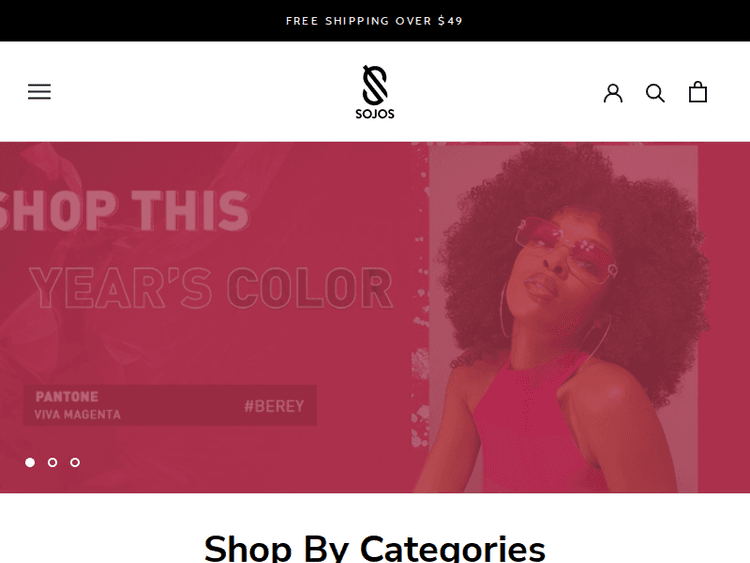This screenshot has height=563, width=750.
Task: Open the search magnifier icon
Action: pos(655,93)
